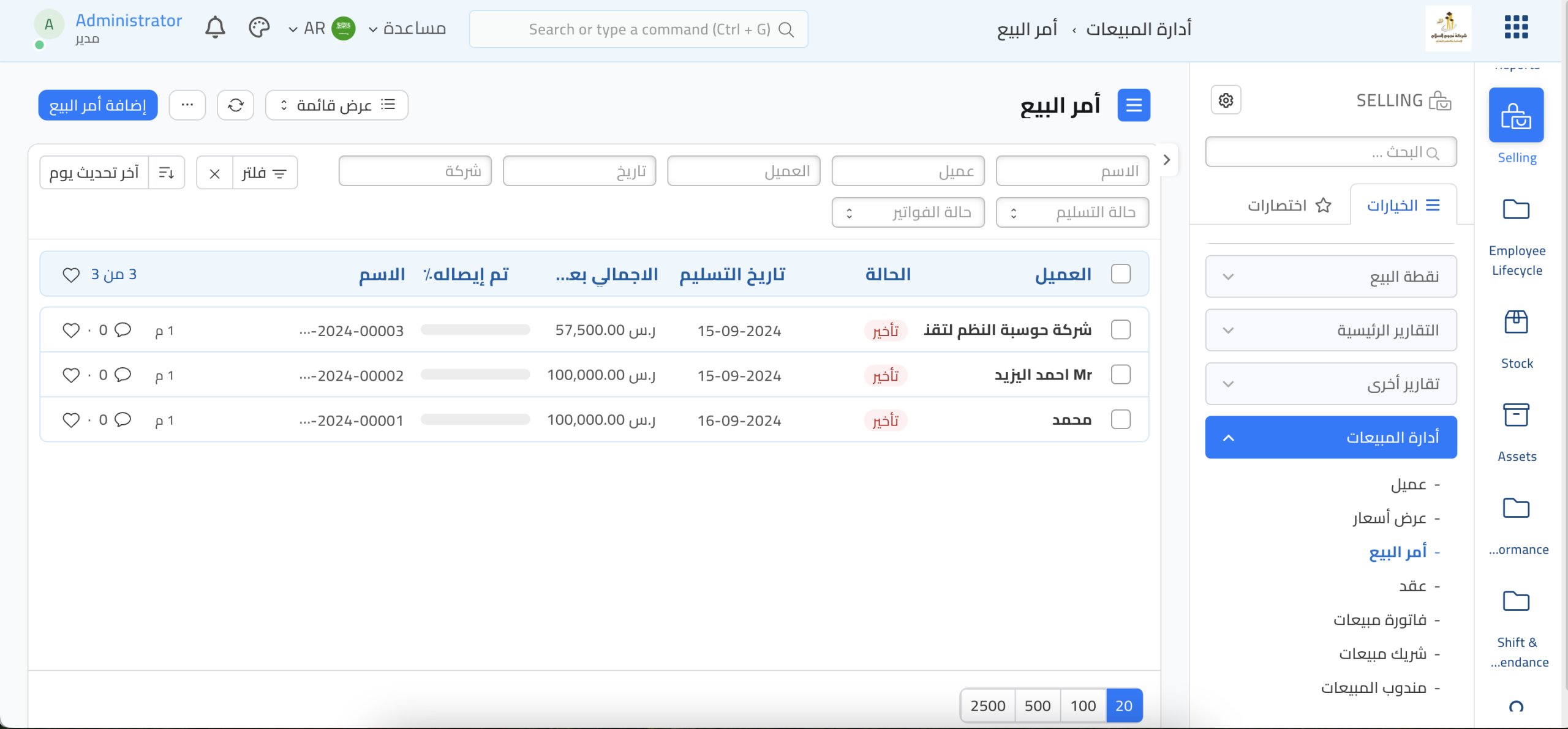The height and width of the screenshot is (729, 1568).
Task: Open the apps grid launcher icon
Action: [1516, 27]
